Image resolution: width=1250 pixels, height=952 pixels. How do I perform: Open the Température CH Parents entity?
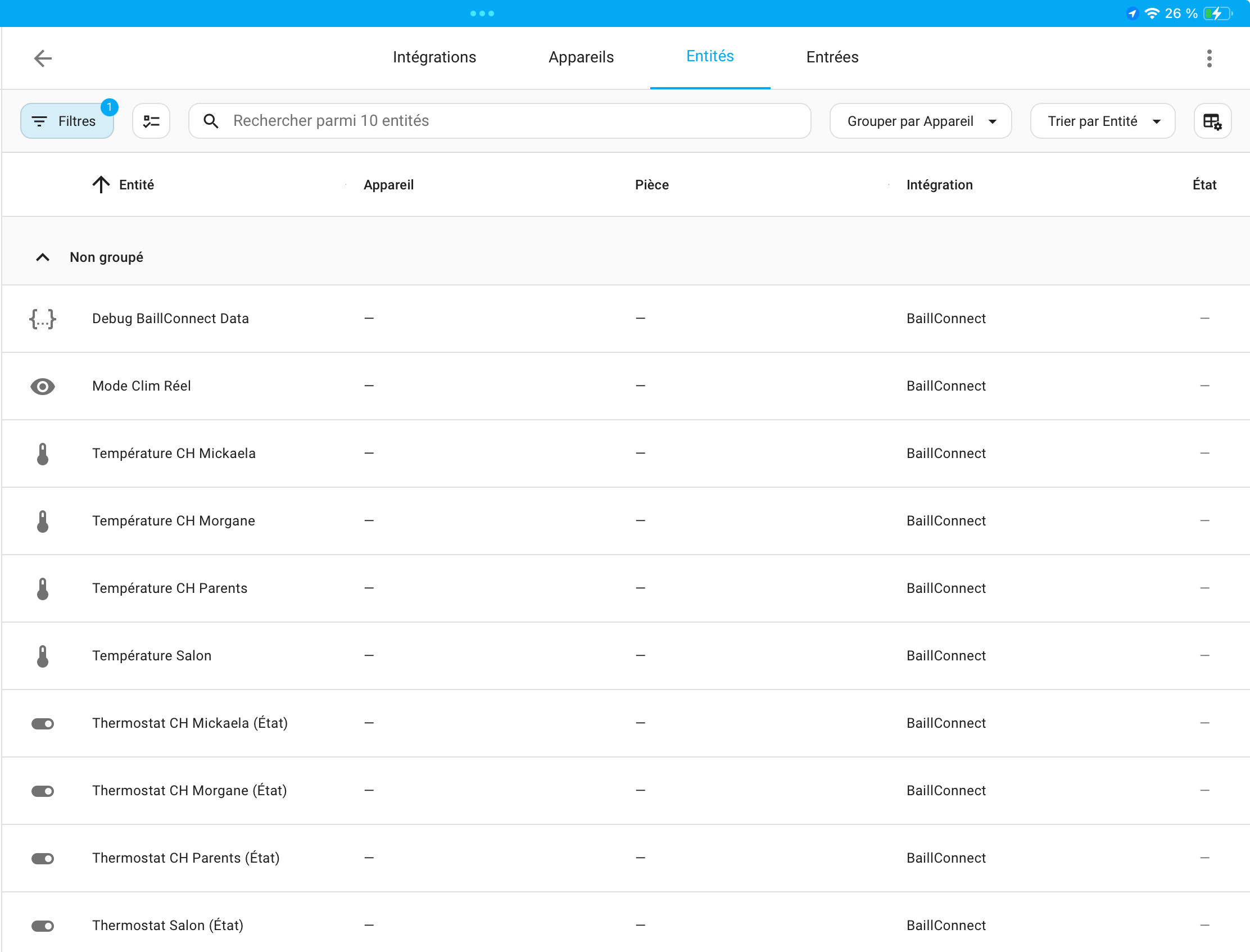169,588
